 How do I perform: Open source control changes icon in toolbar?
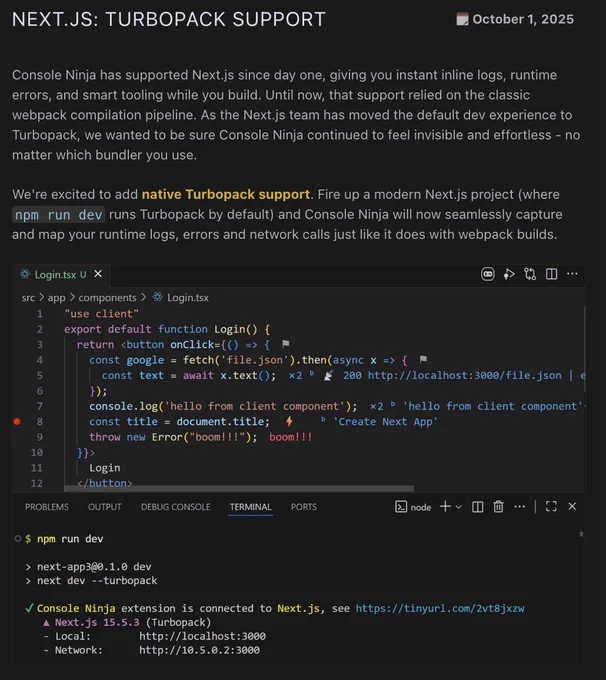tap(530, 274)
